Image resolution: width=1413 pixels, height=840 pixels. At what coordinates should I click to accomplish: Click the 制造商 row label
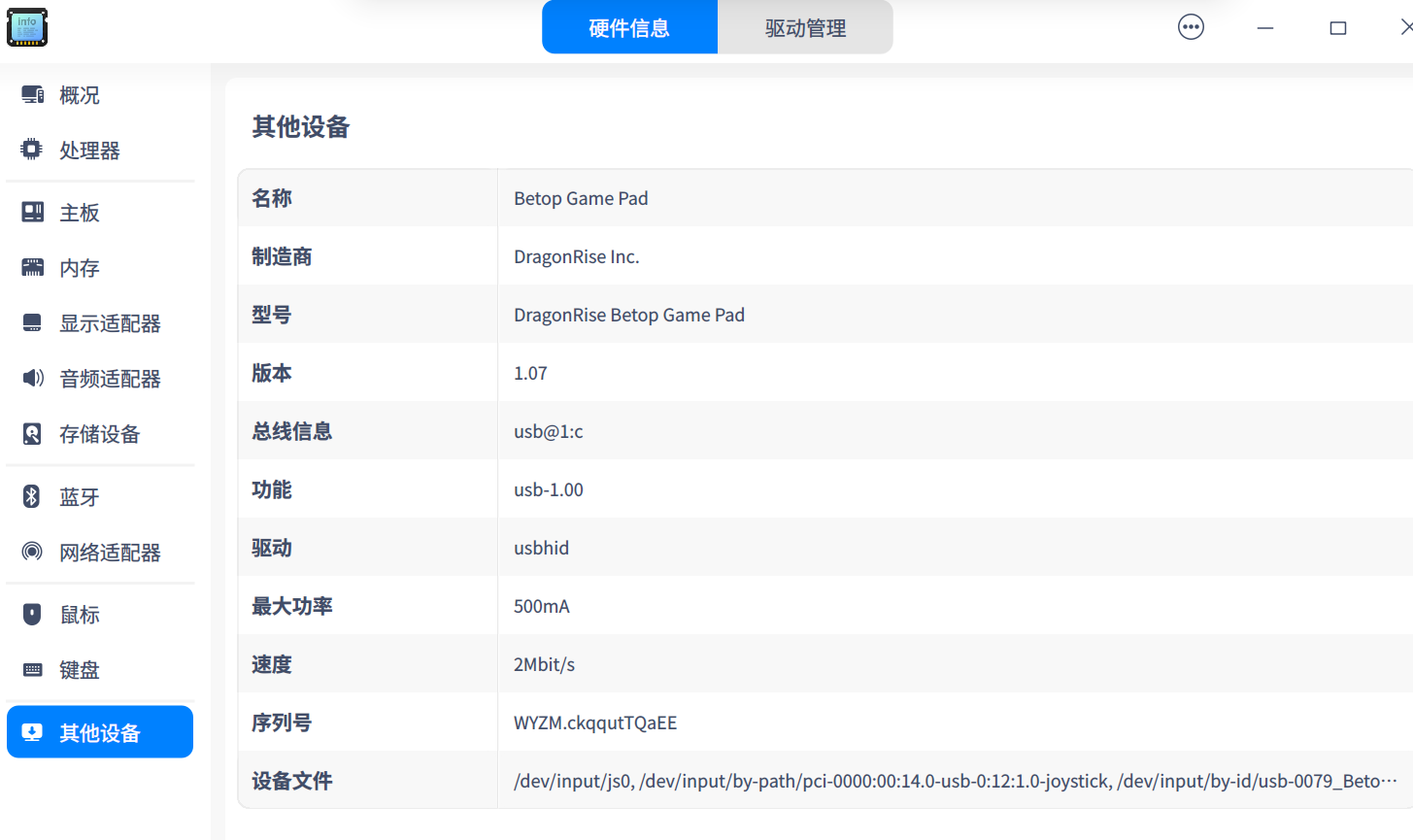[282, 256]
